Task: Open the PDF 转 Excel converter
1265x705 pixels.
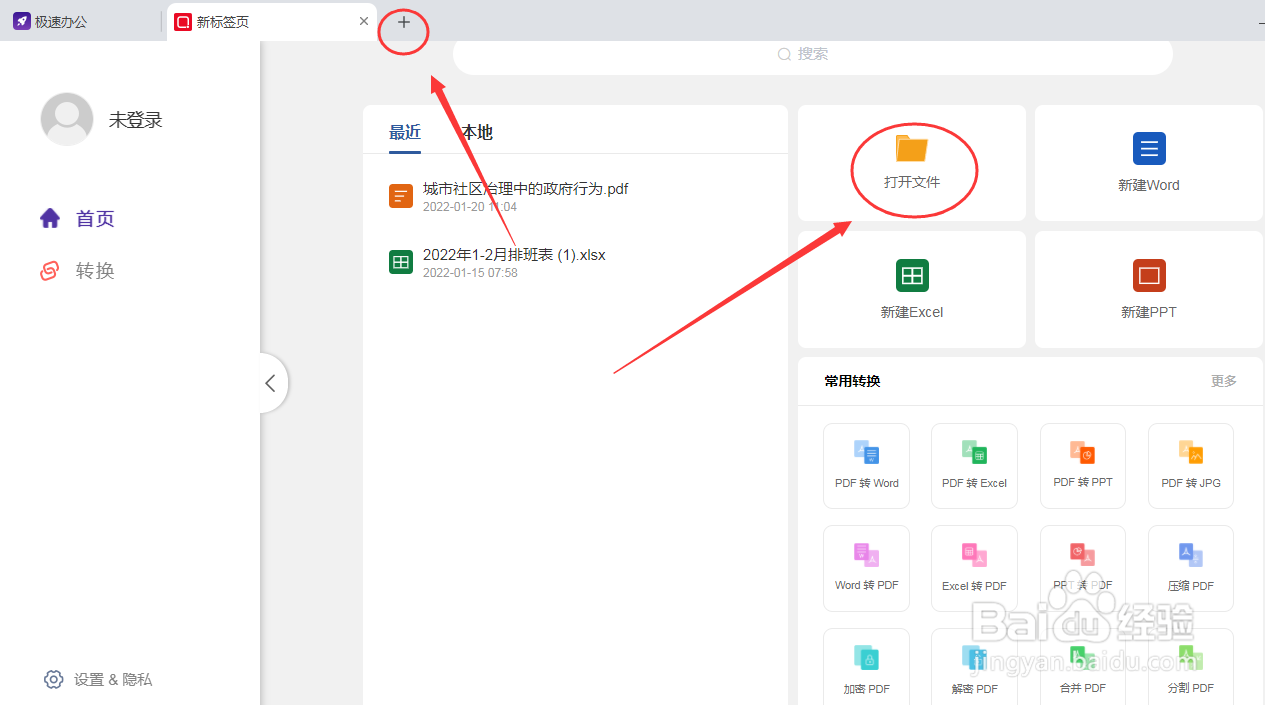Action: (974, 466)
